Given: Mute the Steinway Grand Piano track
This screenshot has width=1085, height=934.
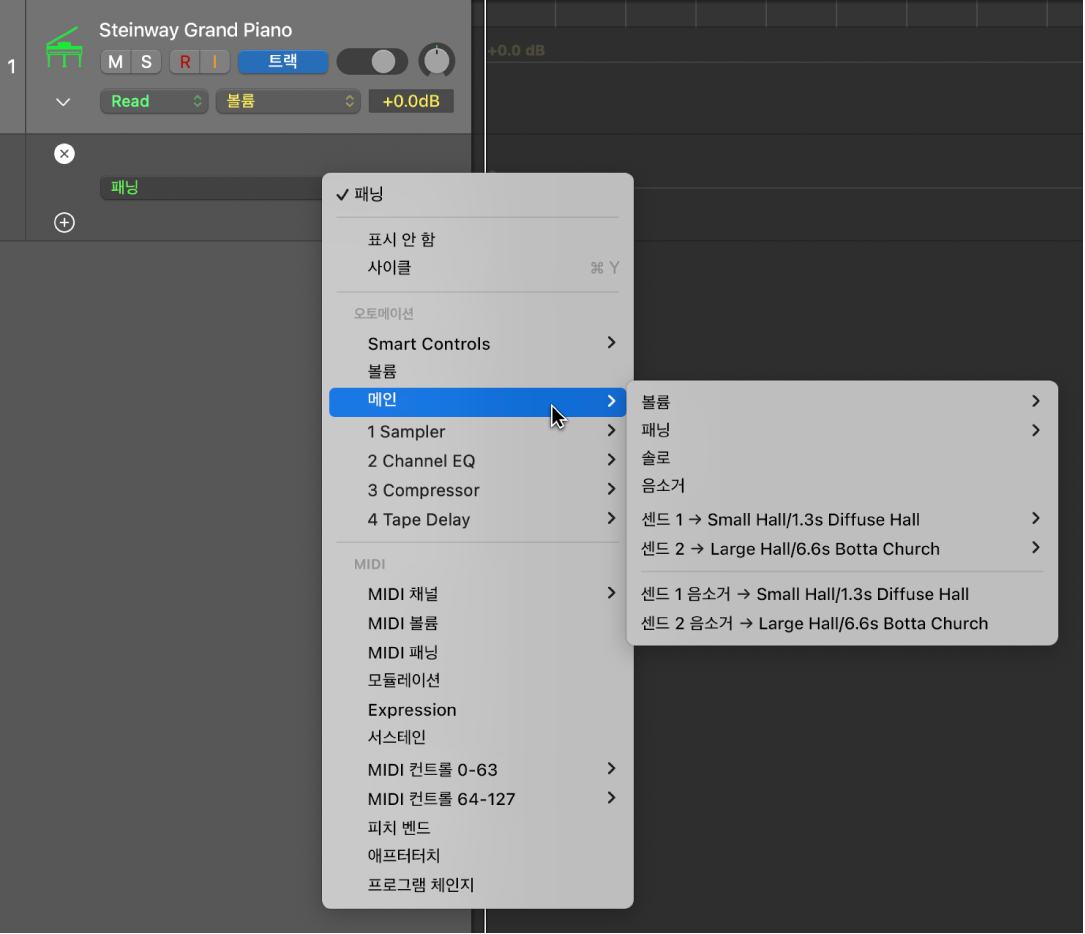Looking at the screenshot, I should (116, 62).
